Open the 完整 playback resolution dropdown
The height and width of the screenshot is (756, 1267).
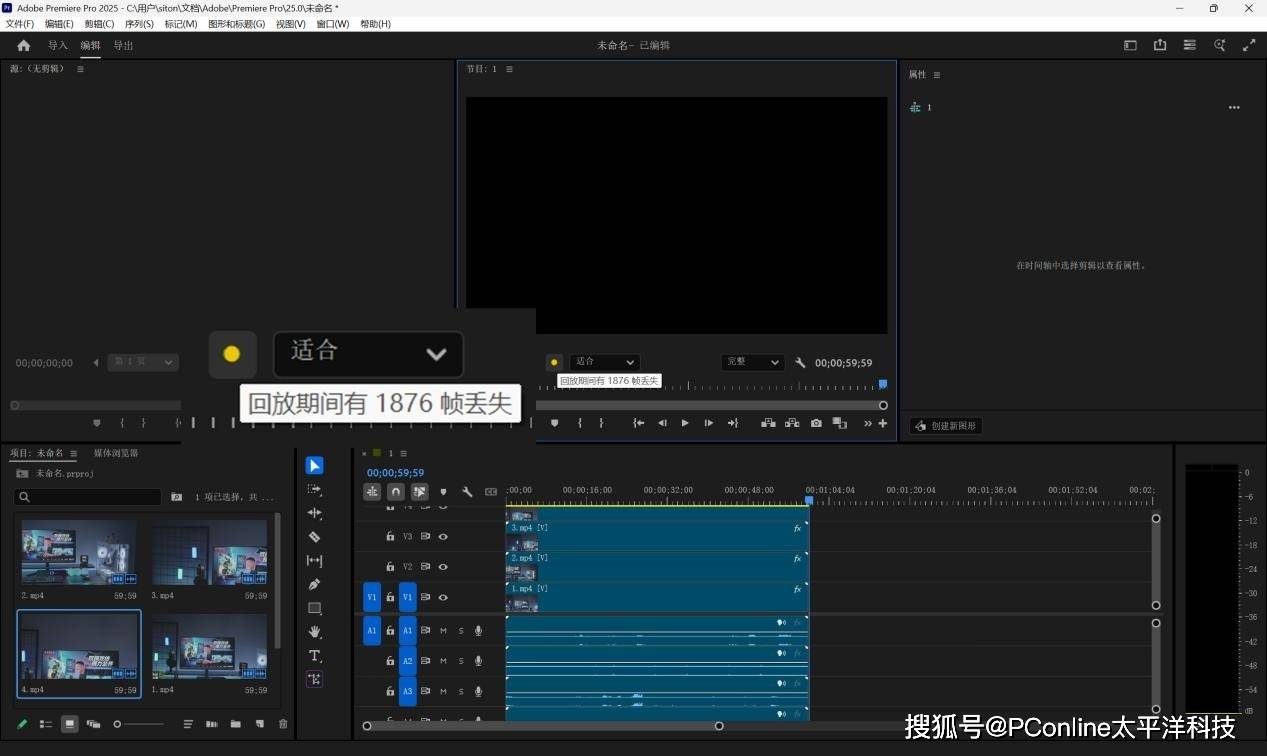[751, 362]
